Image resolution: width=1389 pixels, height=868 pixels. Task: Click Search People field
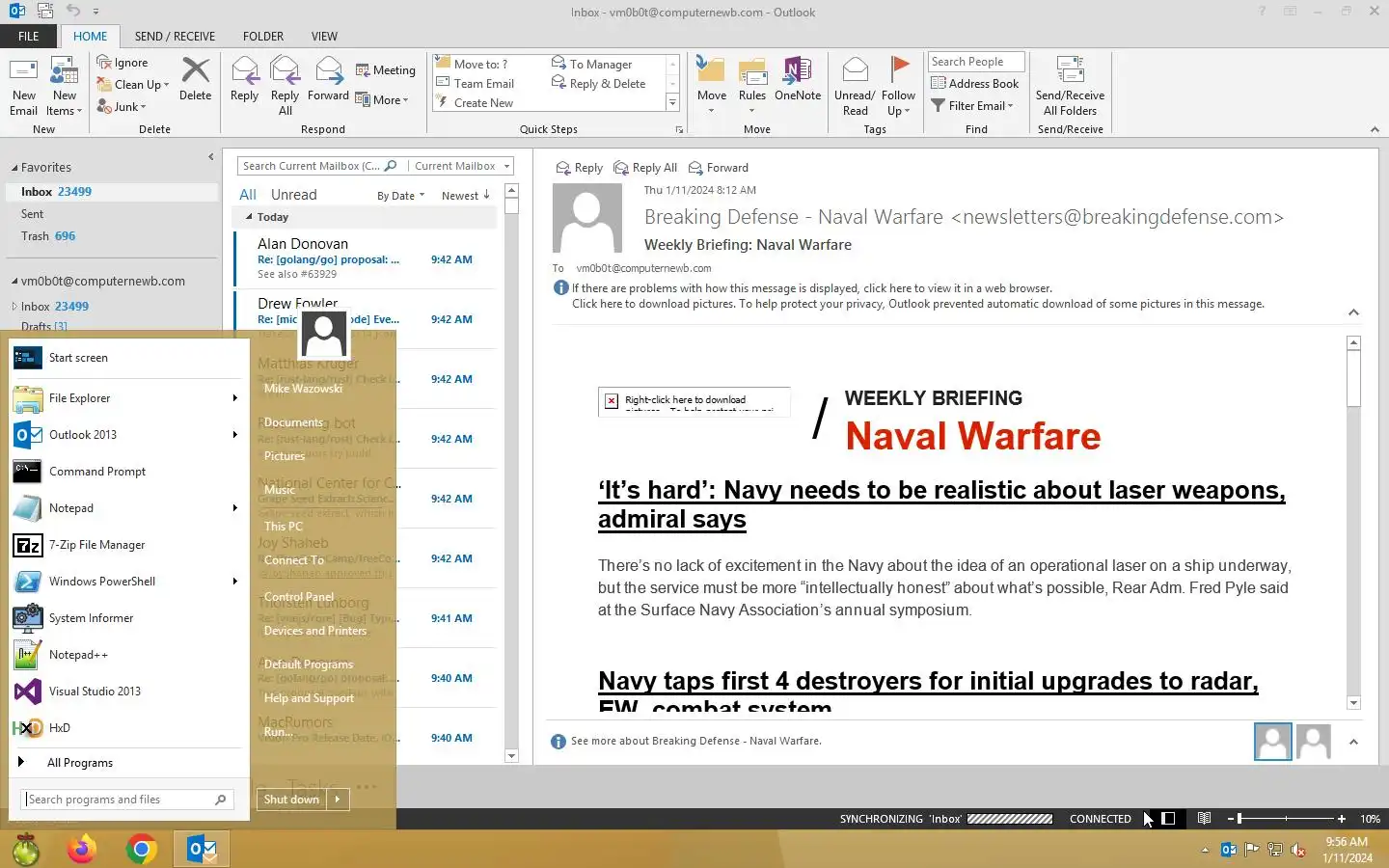[x=976, y=62]
